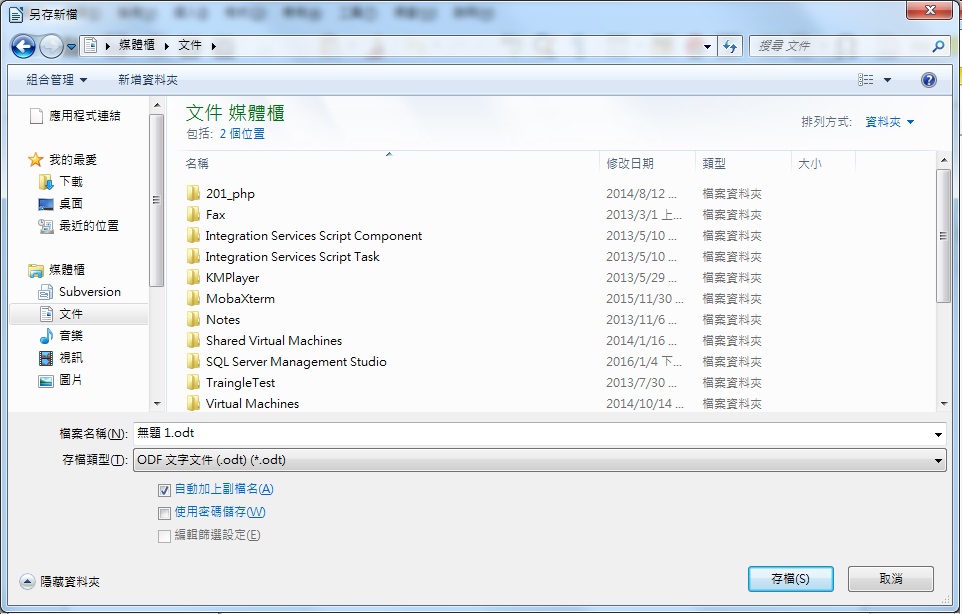The image size is (962, 614).
Task: Select the 下載 downloads folder icon
Action: tap(45, 182)
